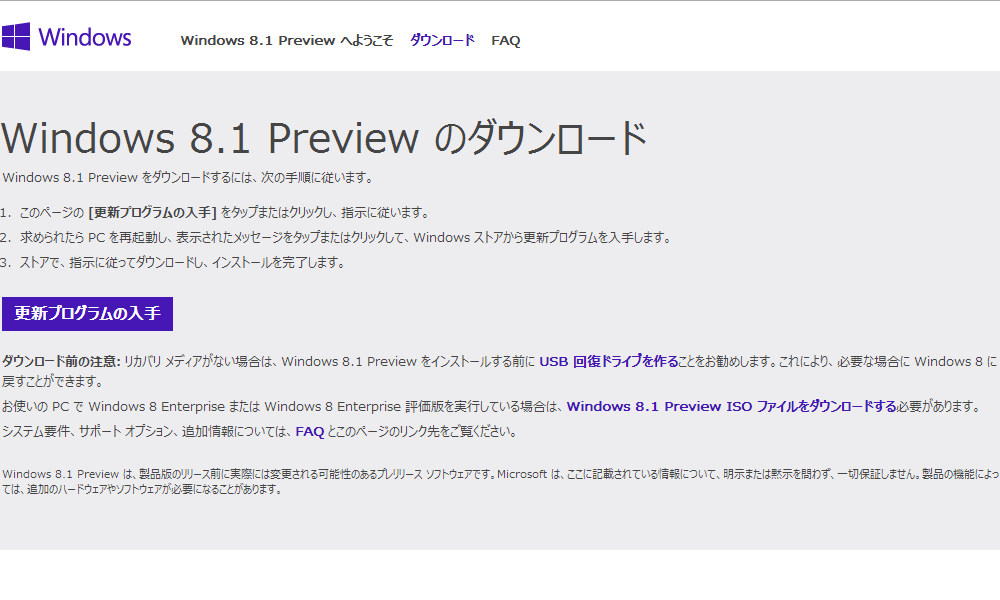This screenshot has width=1000, height=600.
Task: Open the FAQ link in the system requirements sentence
Action: (x=310, y=432)
